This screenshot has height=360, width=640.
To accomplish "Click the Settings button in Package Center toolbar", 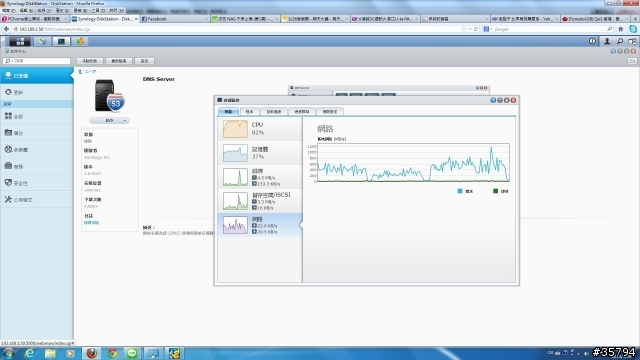I will tap(144, 61).
